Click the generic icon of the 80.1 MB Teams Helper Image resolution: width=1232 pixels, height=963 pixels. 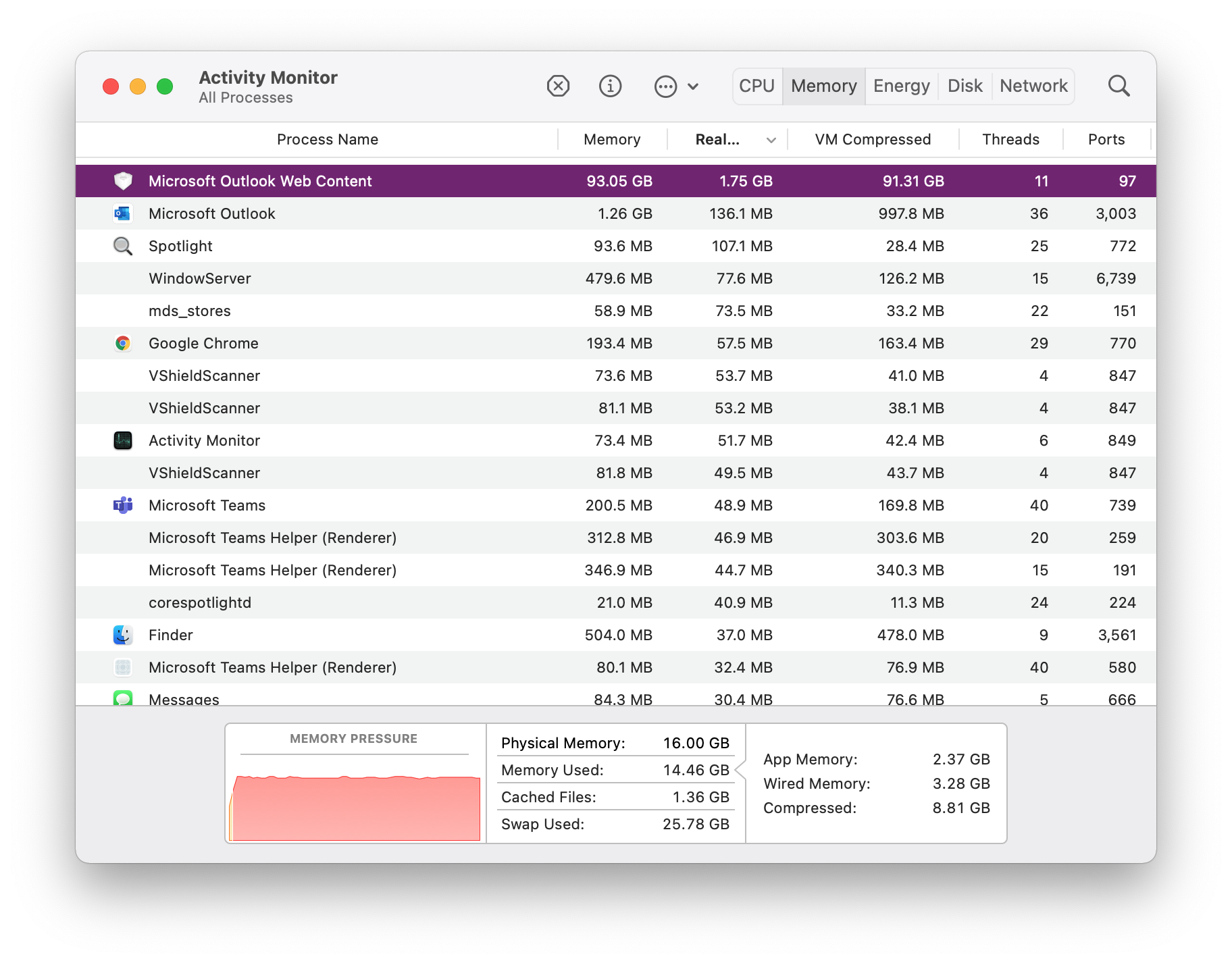[123, 667]
